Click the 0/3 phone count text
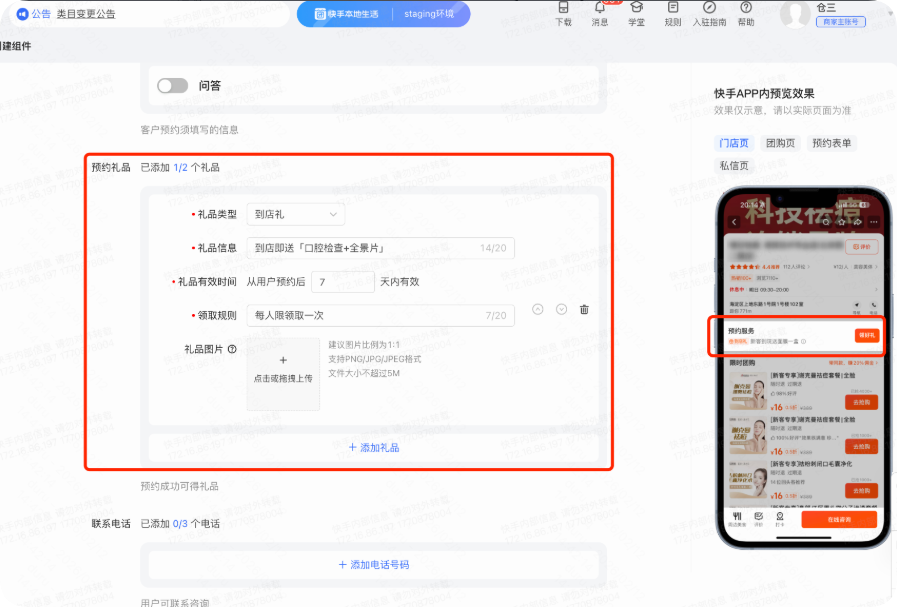This screenshot has width=897, height=607. coord(180,524)
